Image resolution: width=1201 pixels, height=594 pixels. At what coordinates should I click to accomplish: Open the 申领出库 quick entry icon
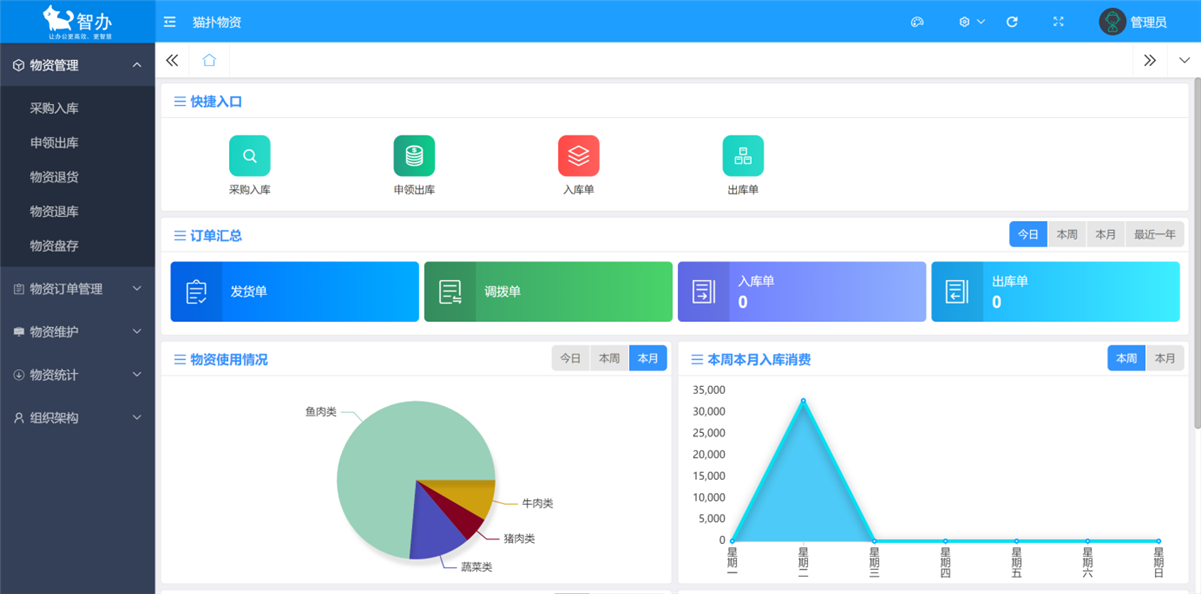(x=414, y=156)
